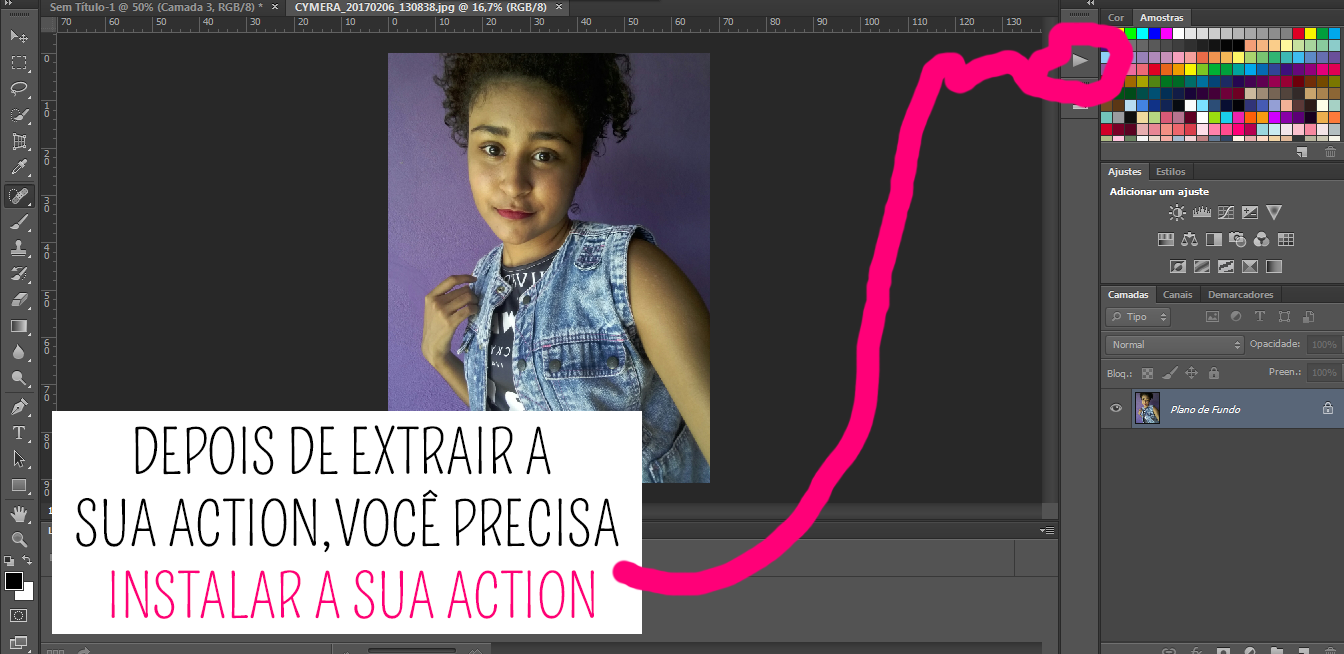Image resolution: width=1344 pixels, height=654 pixels.
Task: Toggle smart object layer filter
Action: click(x=1308, y=316)
